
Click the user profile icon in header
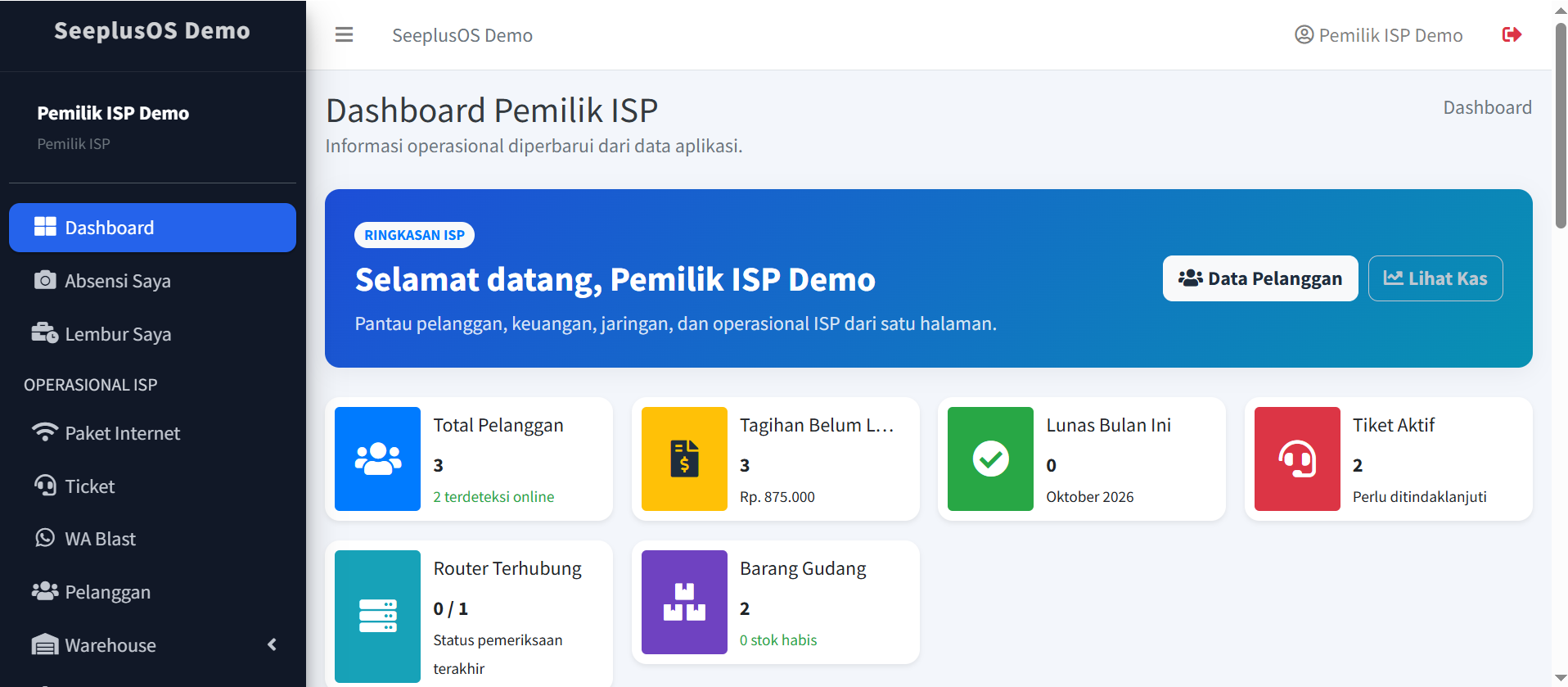tap(1304, 34)
